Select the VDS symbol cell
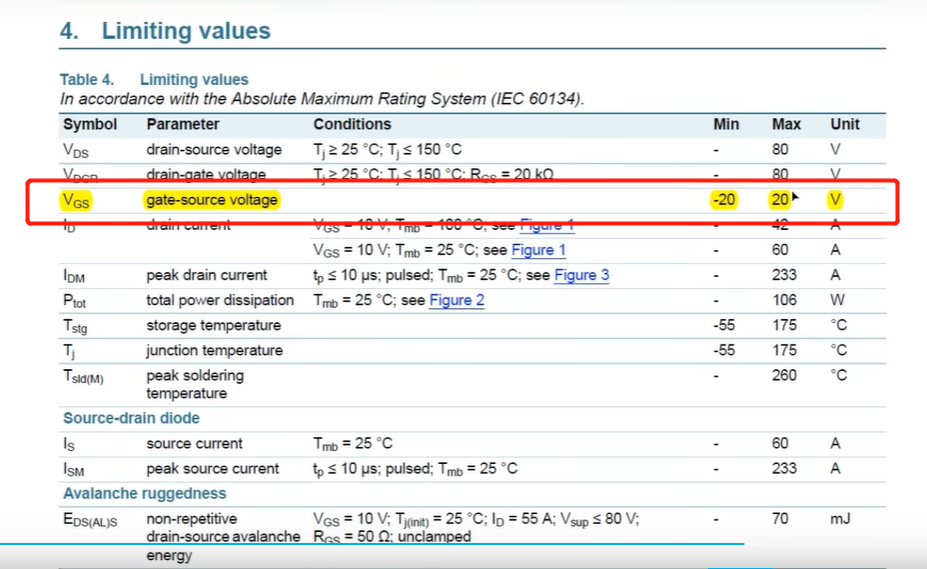The image size is (927, 569). click(76, 150)
